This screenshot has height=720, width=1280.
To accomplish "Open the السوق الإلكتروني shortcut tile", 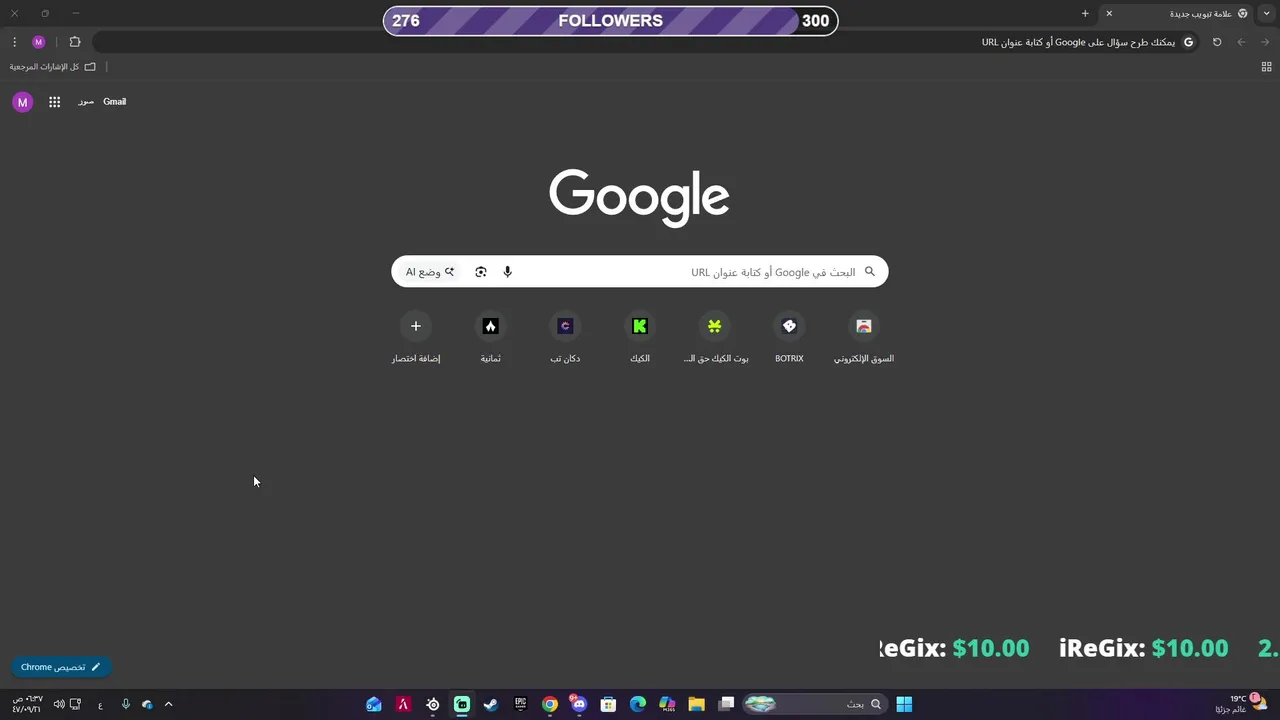I will [x=864, y=338].
